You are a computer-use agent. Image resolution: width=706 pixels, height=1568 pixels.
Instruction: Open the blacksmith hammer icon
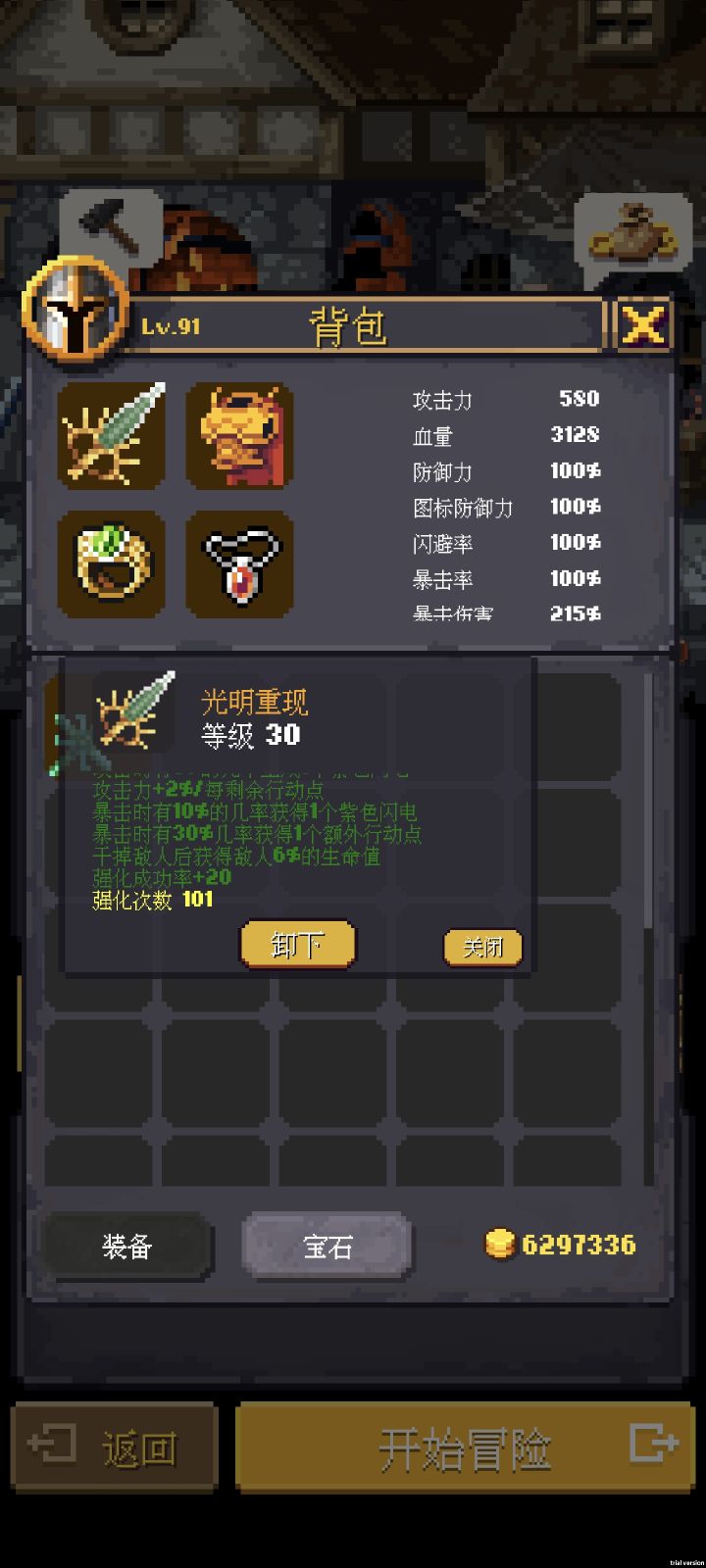click(111, 227)
